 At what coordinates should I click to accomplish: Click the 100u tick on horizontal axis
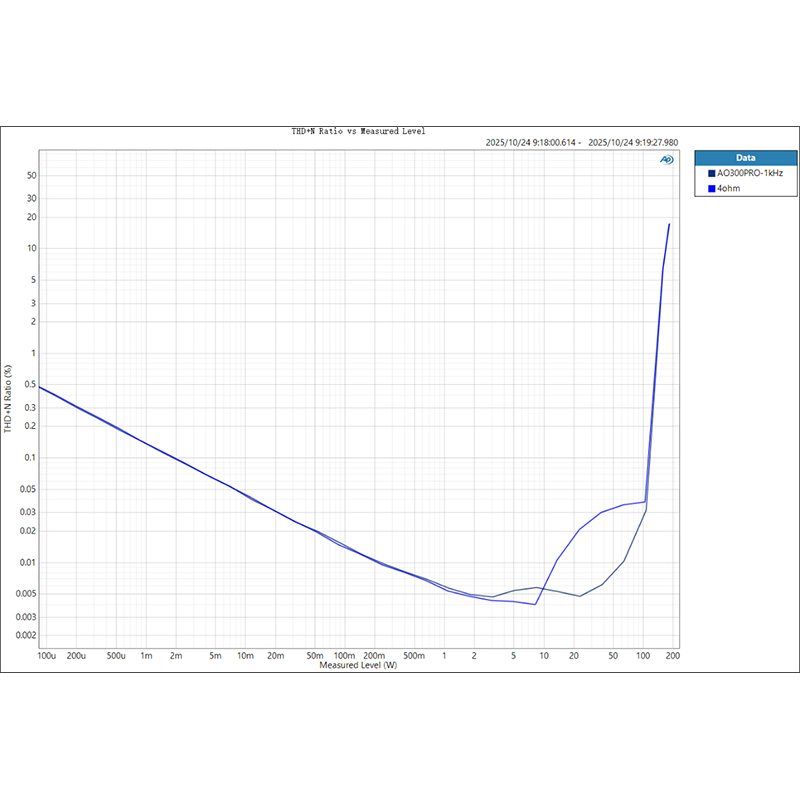(46, 656)
